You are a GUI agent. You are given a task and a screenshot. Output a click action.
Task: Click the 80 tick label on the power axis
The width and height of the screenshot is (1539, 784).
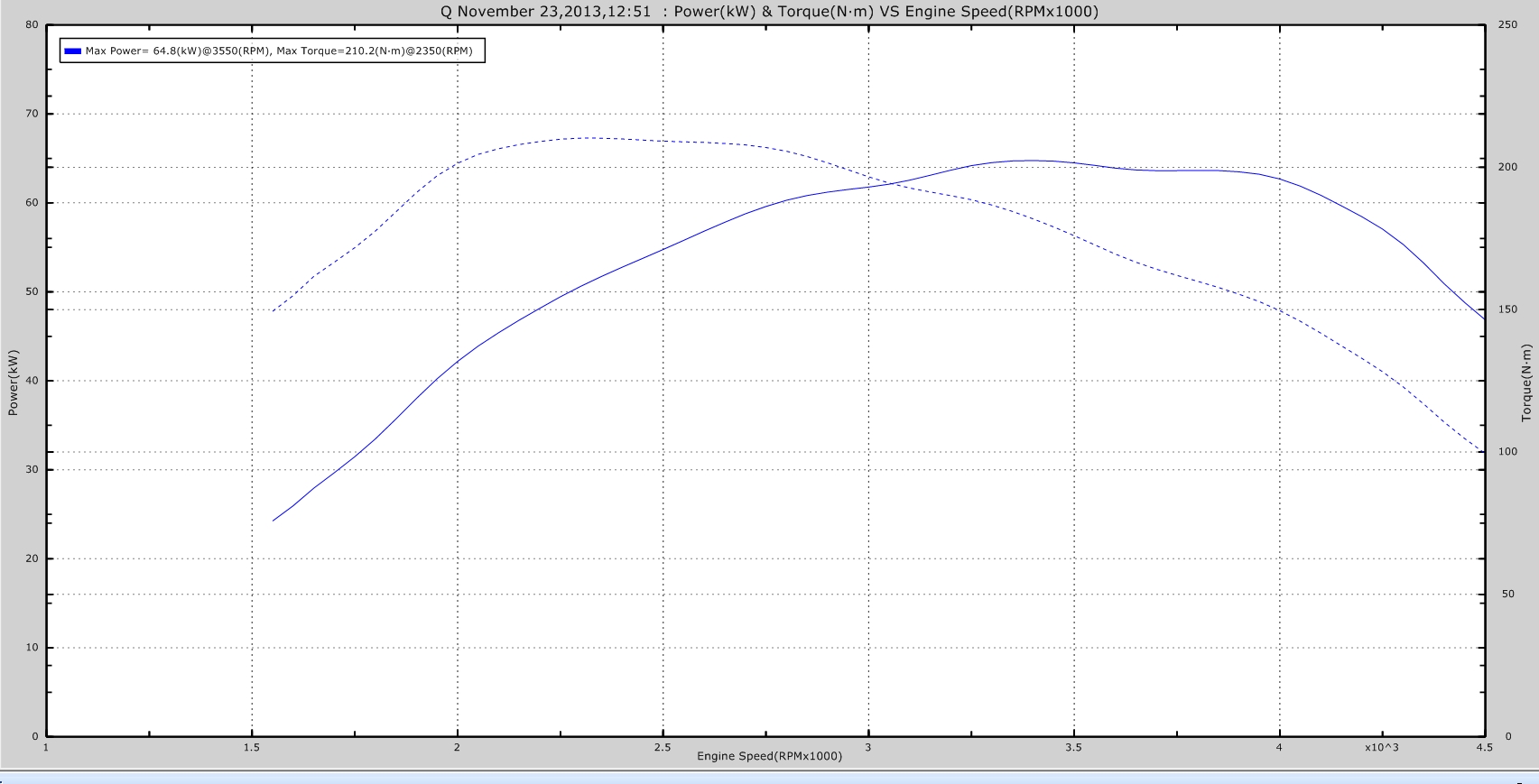point(32,24)
